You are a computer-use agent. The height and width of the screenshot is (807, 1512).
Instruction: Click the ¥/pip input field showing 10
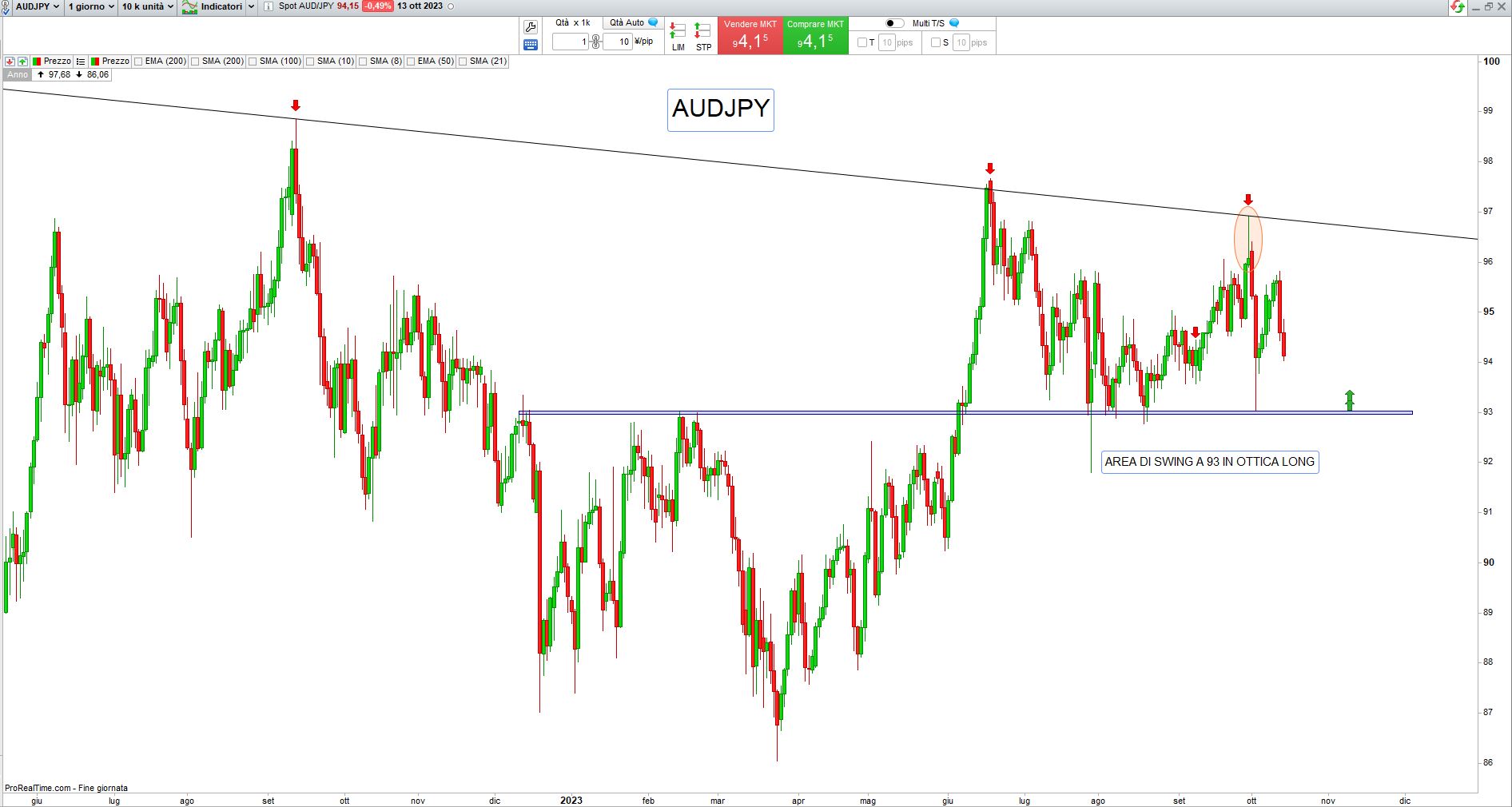(x=617, y=42)
